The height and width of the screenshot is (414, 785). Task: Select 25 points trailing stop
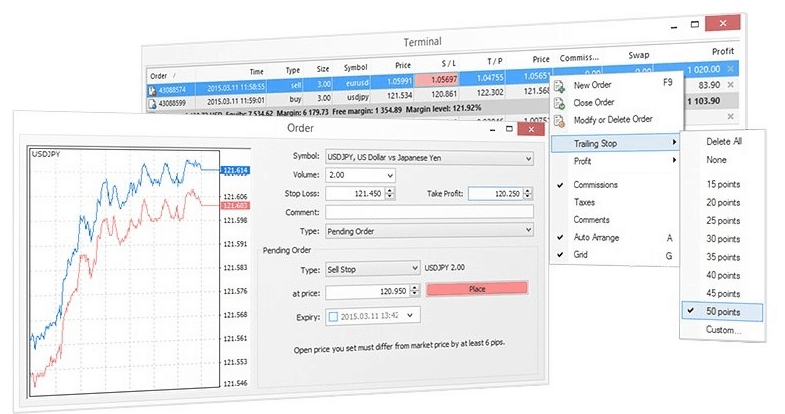pos(722,221)
